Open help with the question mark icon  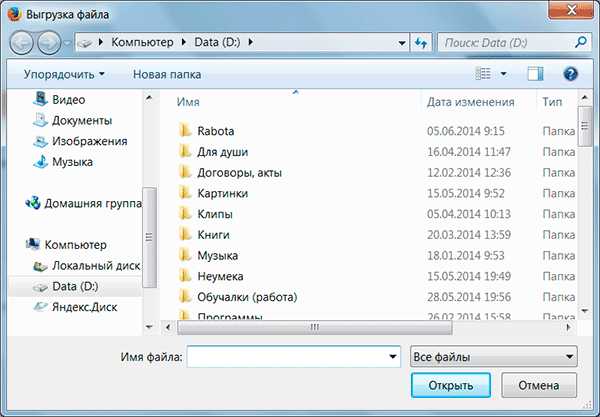571,74
